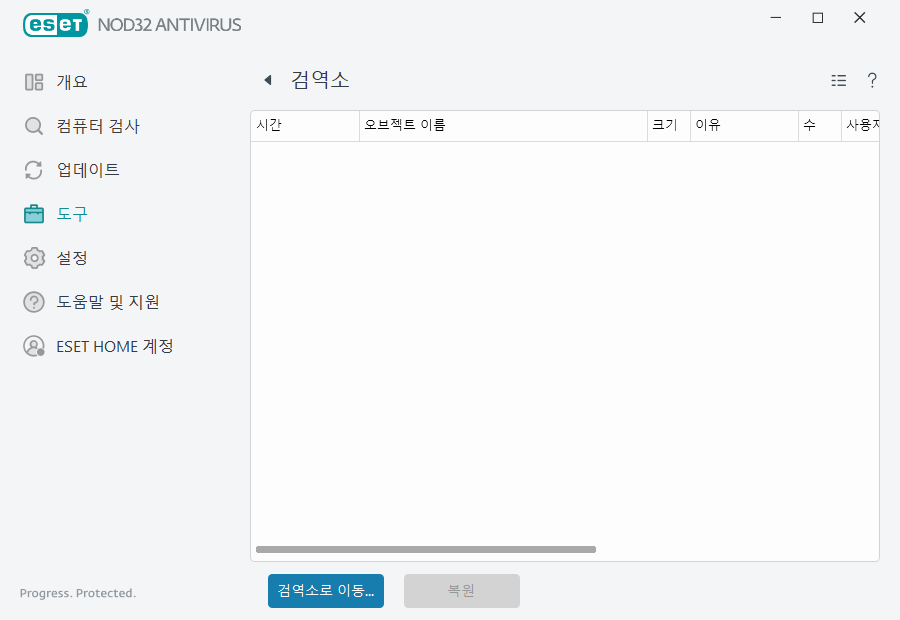
Task: Open 컴퓨터 검사 using the magnifier icon
Action: tap(33, 126)
